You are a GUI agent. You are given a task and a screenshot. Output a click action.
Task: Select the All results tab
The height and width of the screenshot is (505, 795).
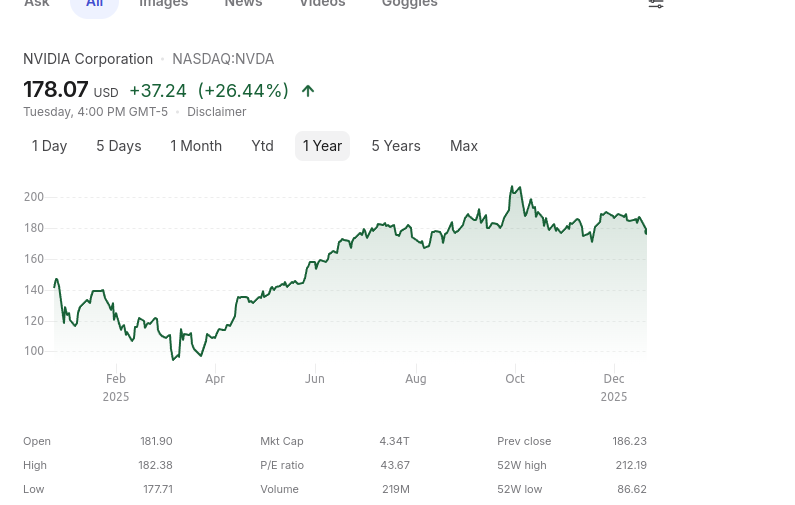click(x=94, y=5)
